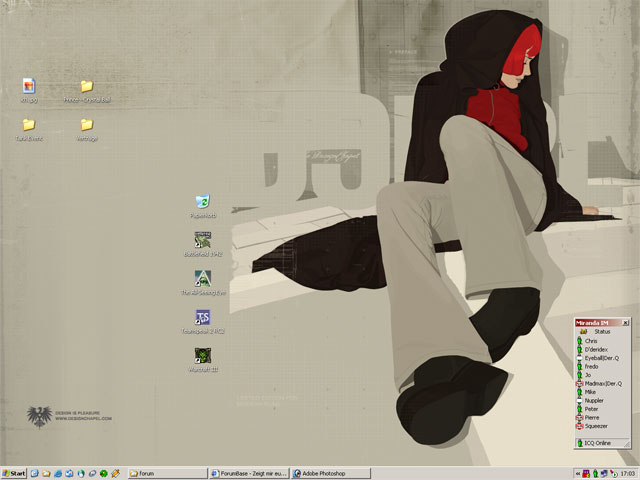Click the mouse-shaped quick launch icon
Screen dimensions: 640x480
(92, 473)
